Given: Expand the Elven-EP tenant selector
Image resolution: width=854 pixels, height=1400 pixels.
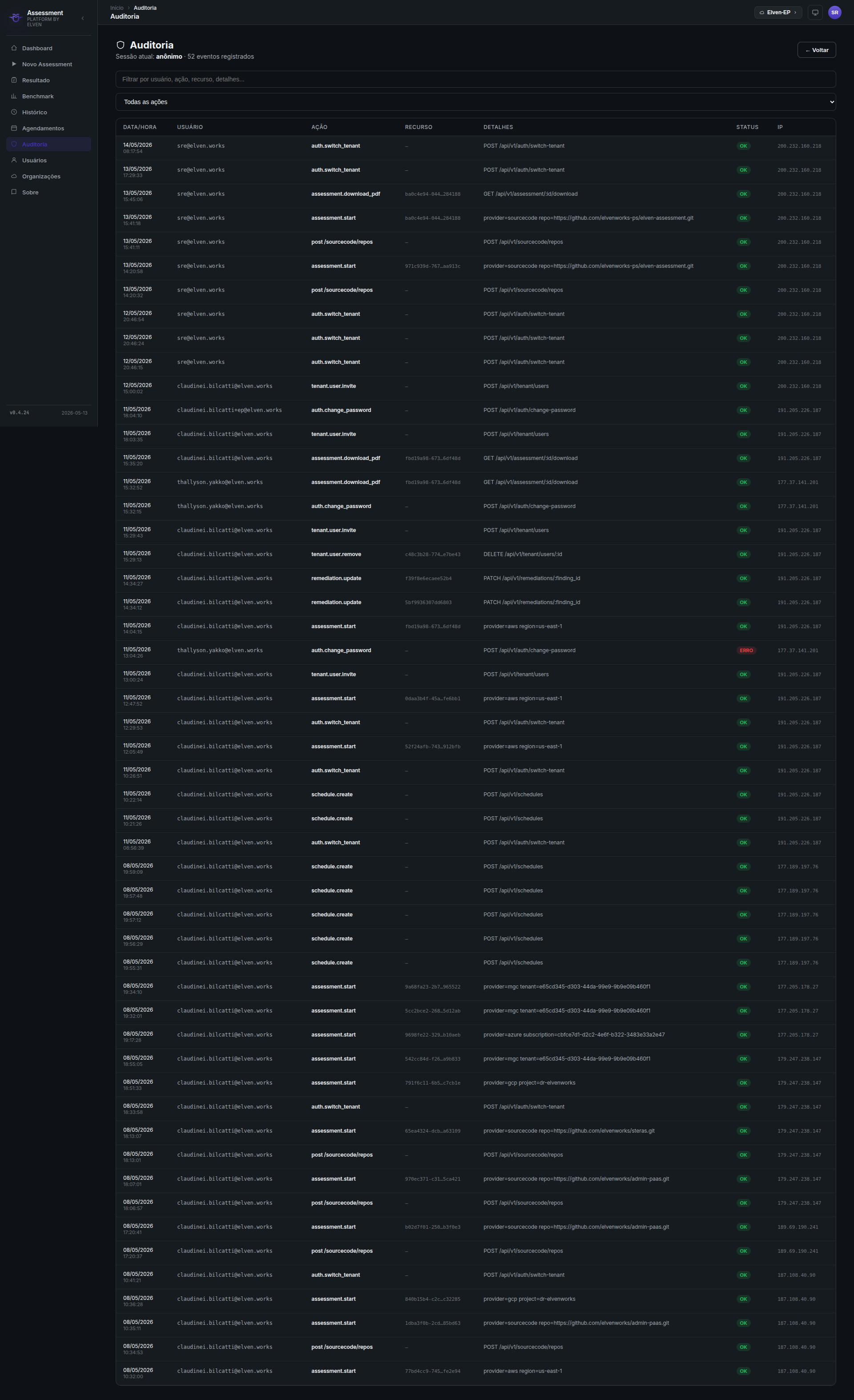Looking at the screenshot, I should click(778, 12).
